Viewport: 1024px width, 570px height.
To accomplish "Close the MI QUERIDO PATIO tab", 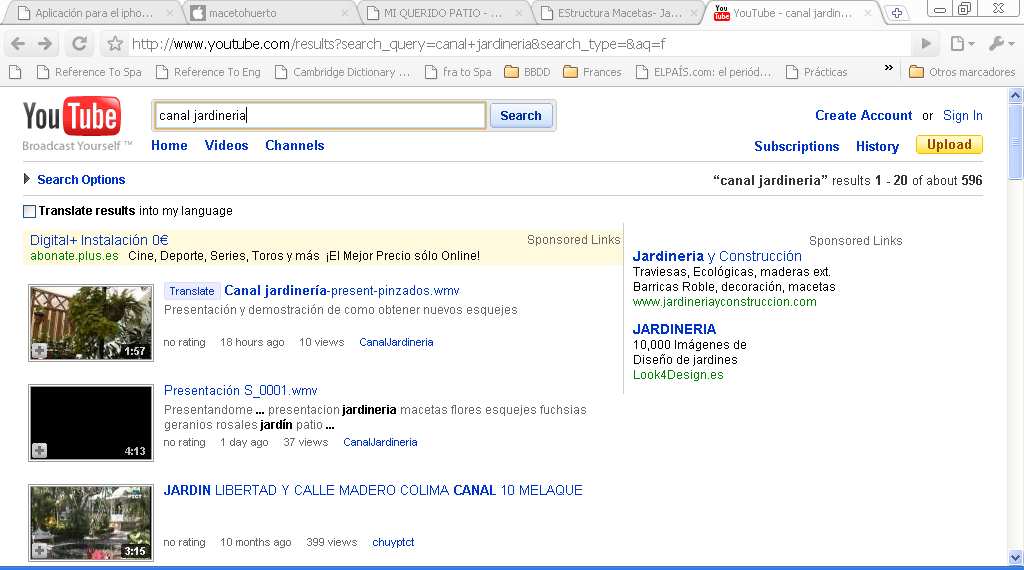I will (519, 13).
